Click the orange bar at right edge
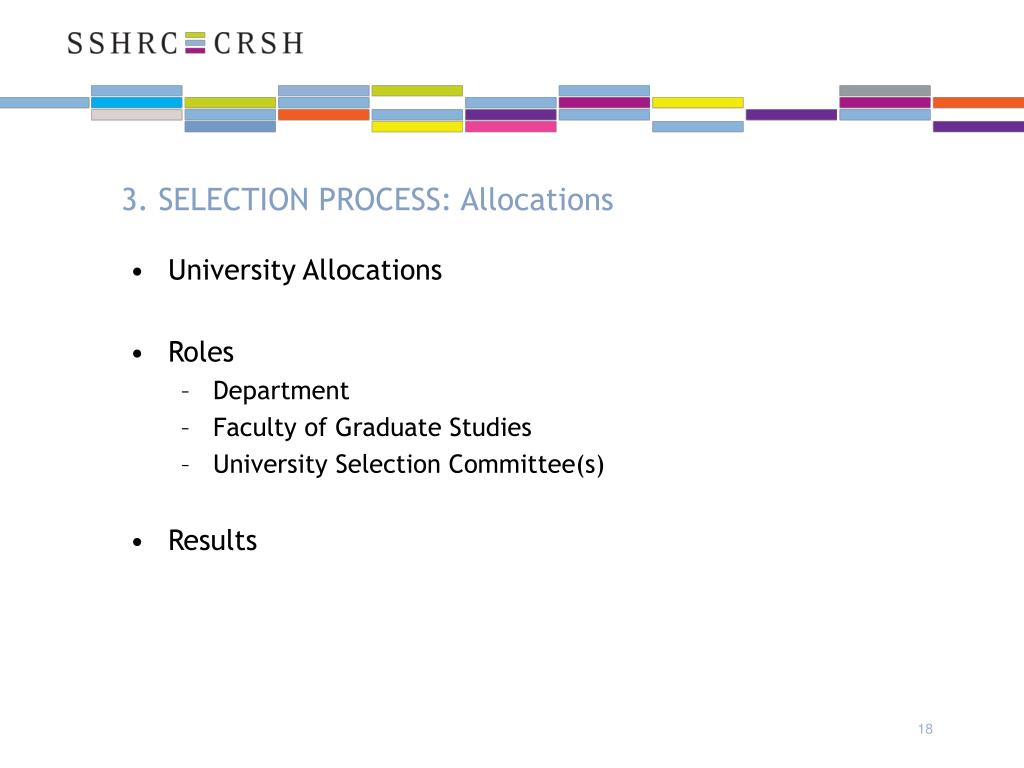 click(978, 103)
